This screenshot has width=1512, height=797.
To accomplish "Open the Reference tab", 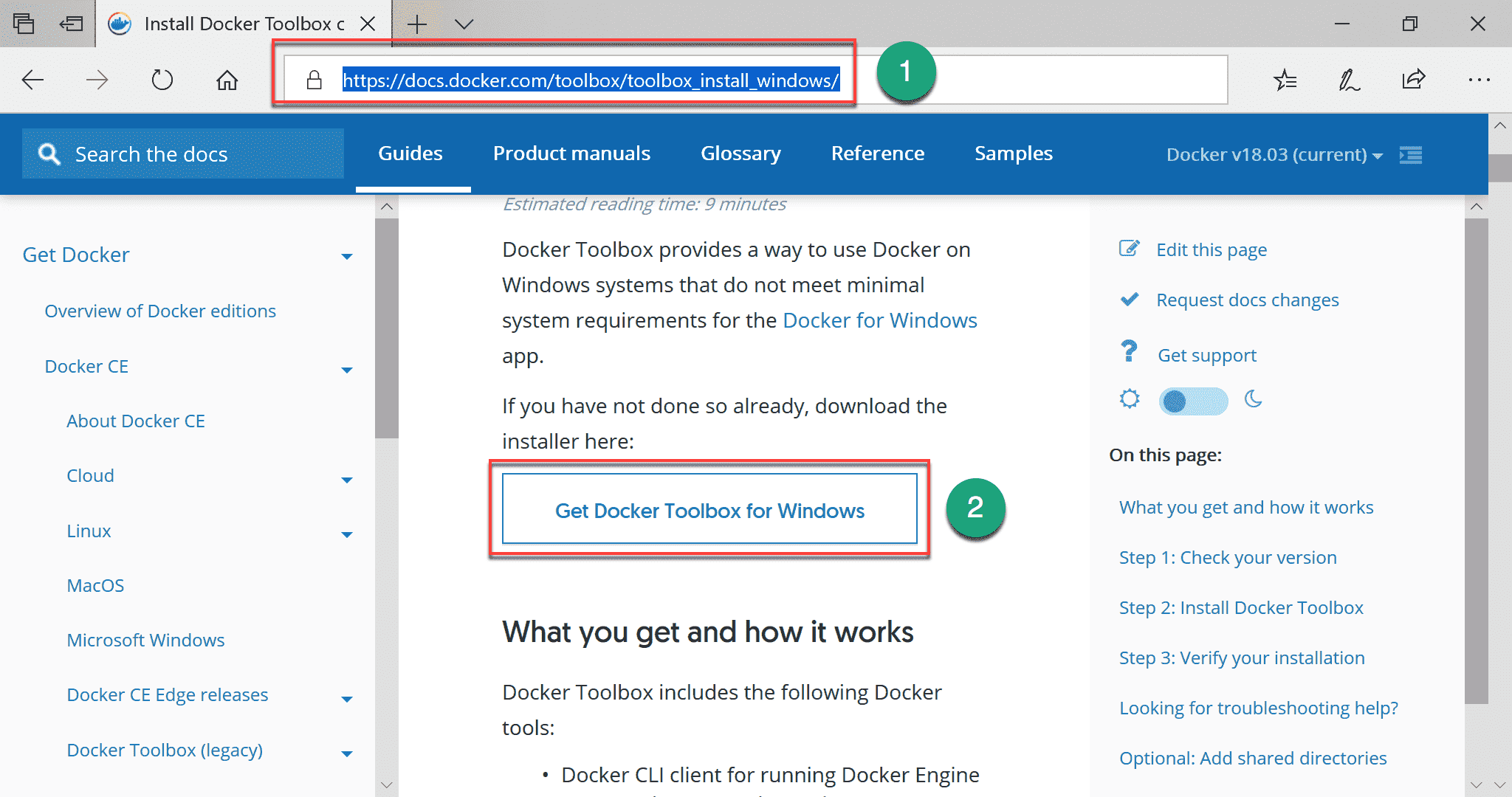I will point(877,153).
